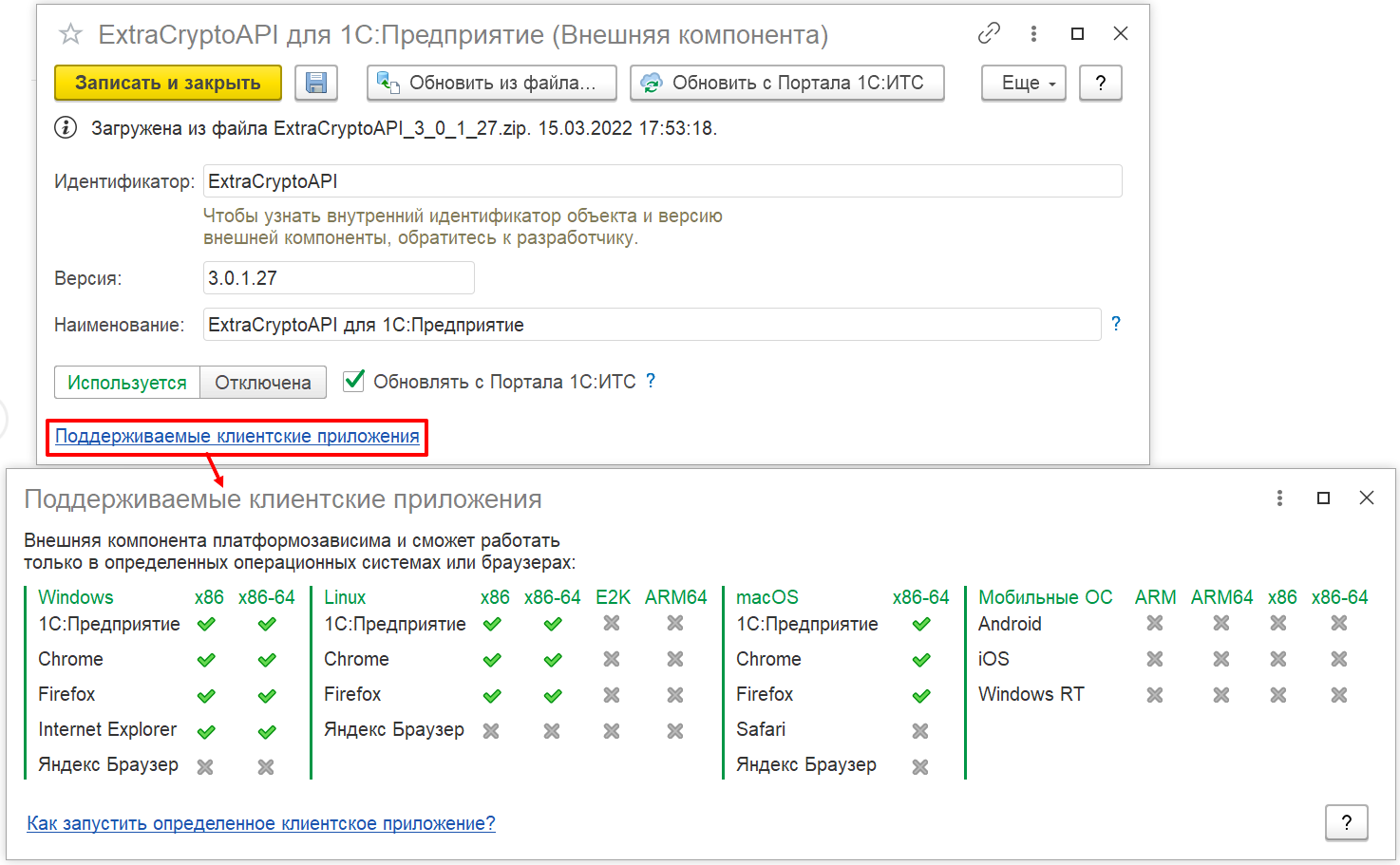Click the macOS checkmark for Chrome
Image resolution: width=1400 pixels, height=865 pixels.
pos(921,659)
